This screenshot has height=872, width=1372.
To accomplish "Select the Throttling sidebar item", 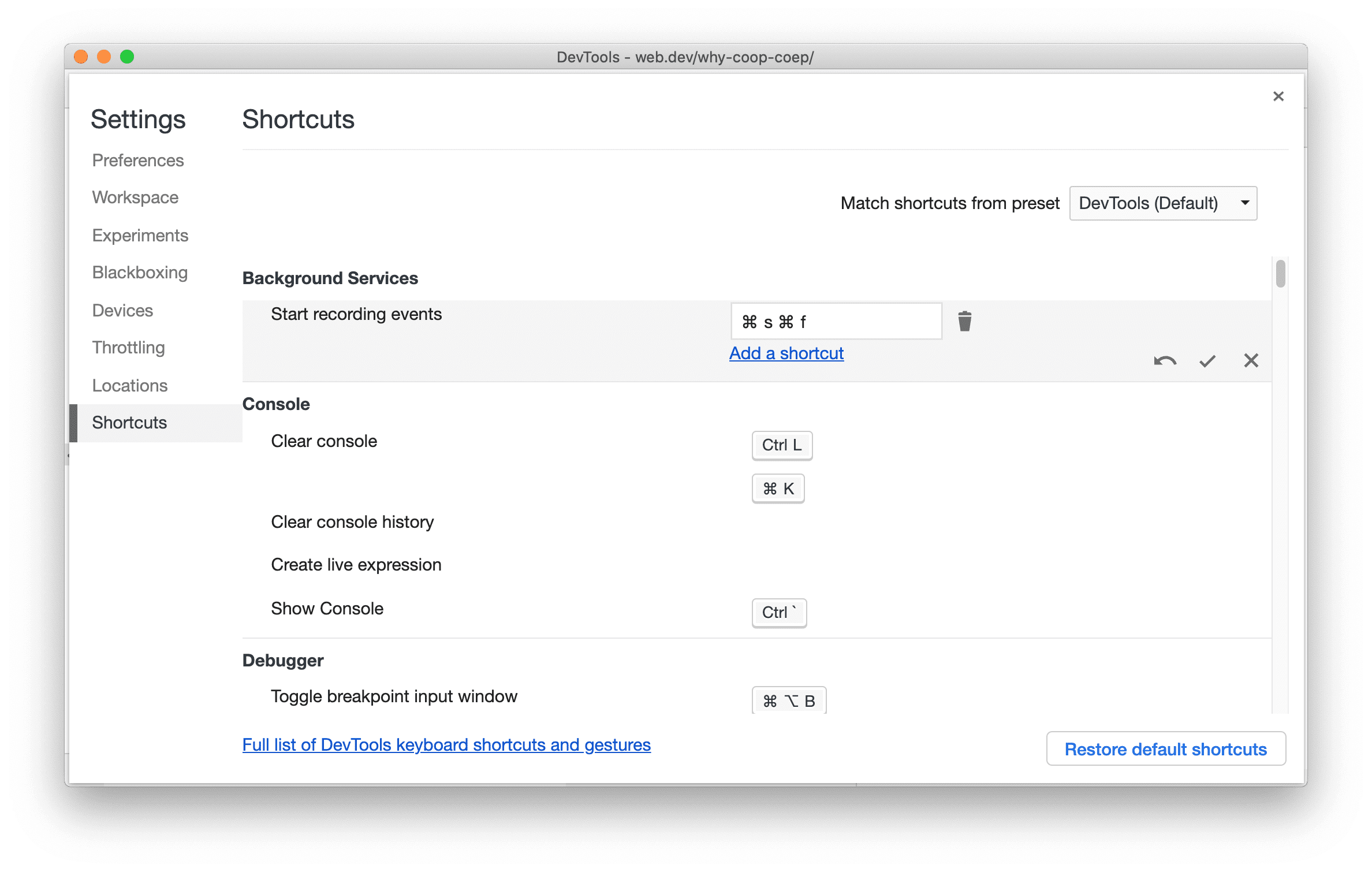I will tap(127, 347).
